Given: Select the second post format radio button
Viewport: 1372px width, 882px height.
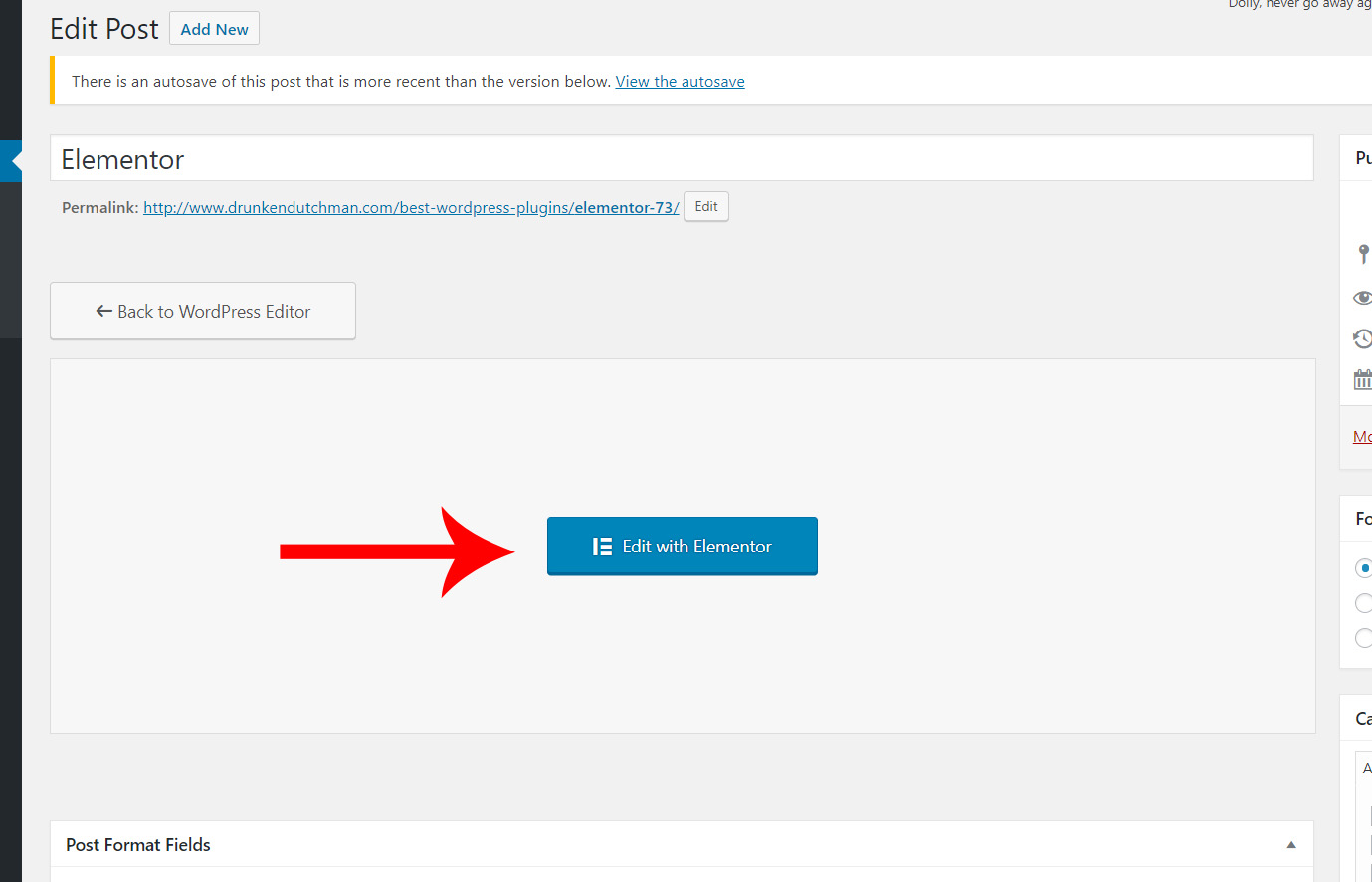Looking at the screenshot, I should [x=1364, y=603].
